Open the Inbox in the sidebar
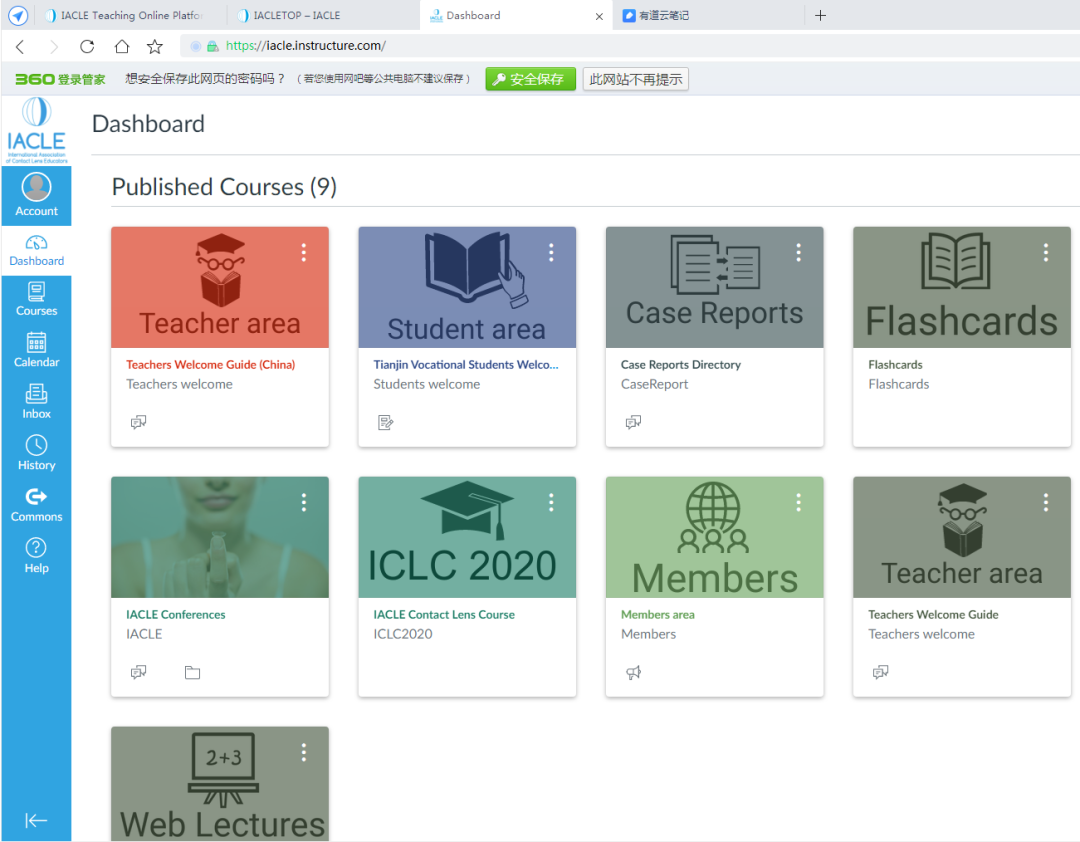This screenshot has height=842, width=1080. click(x=36, y=400)
